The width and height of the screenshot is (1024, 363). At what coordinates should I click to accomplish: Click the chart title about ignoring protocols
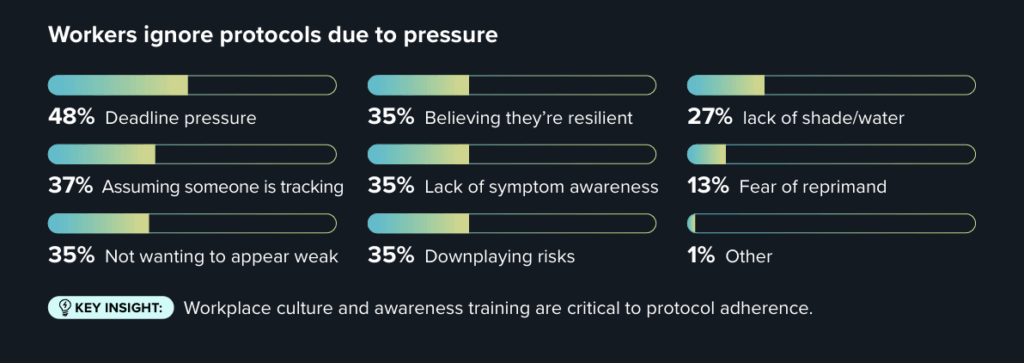pyautogui.click(x=273, y=35)
